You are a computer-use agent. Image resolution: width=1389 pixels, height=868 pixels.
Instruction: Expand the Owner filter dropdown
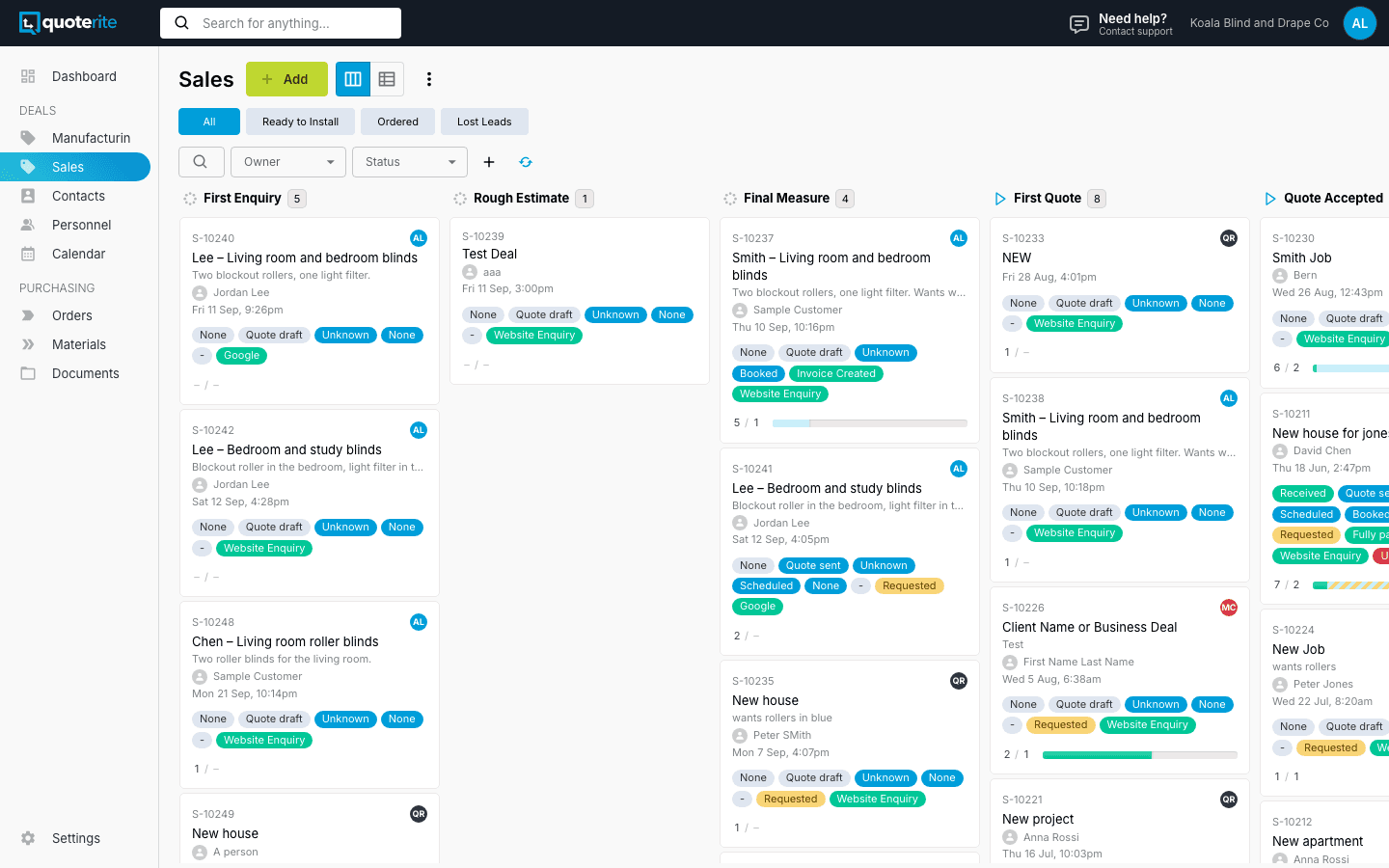(x=288, y=162)
